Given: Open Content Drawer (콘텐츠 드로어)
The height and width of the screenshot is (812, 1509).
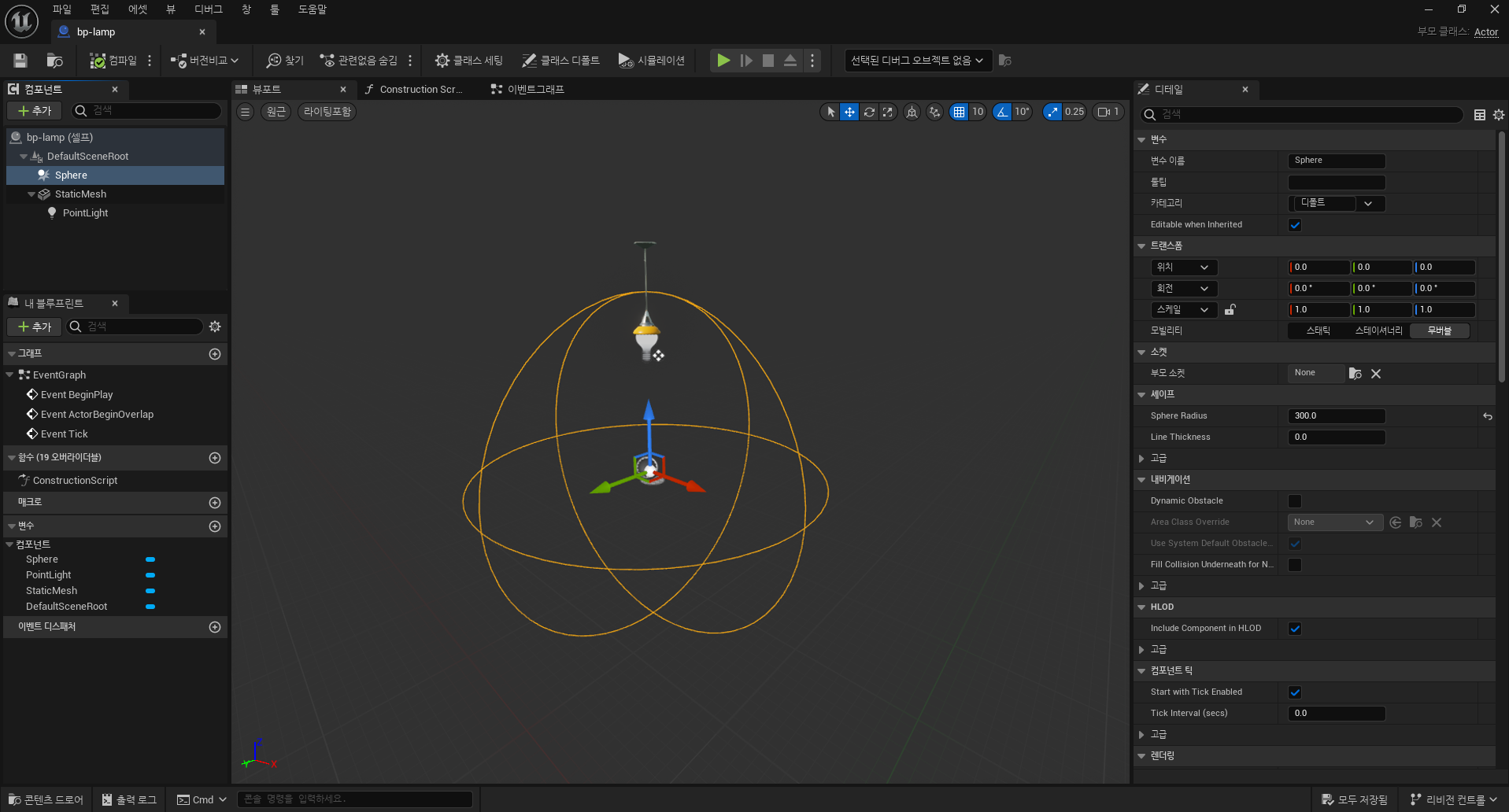Looking at the screenshot, I should (x=46, y=799).
